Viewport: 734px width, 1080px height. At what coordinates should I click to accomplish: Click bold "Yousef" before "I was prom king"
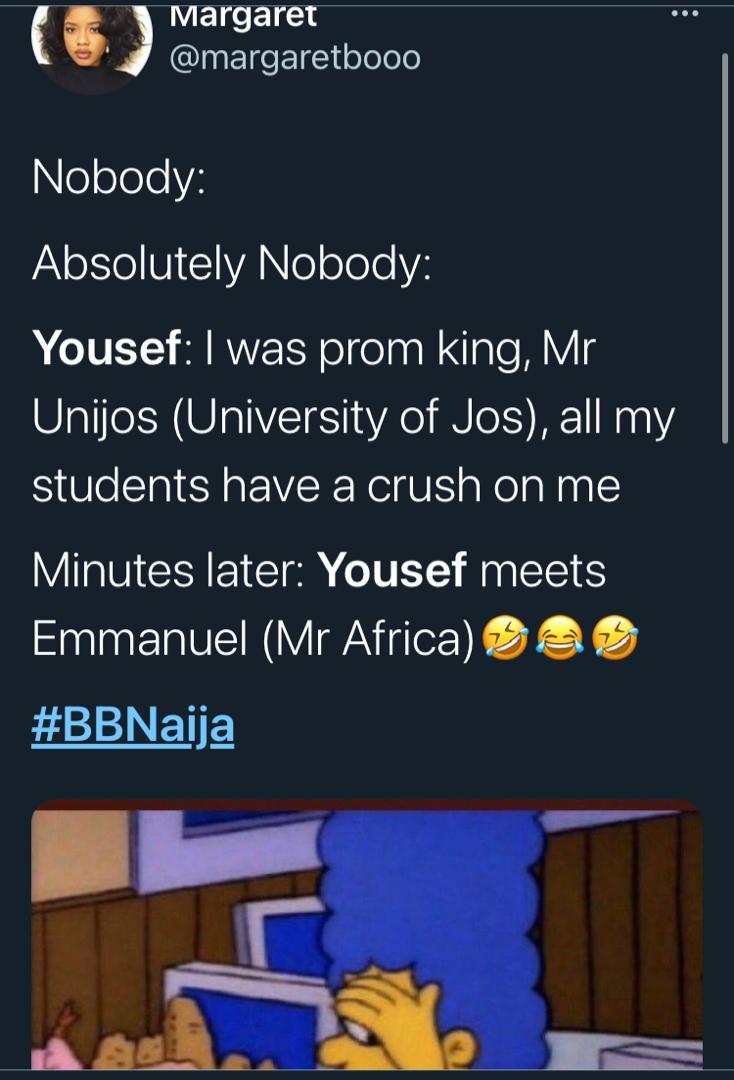pos(108,349)
